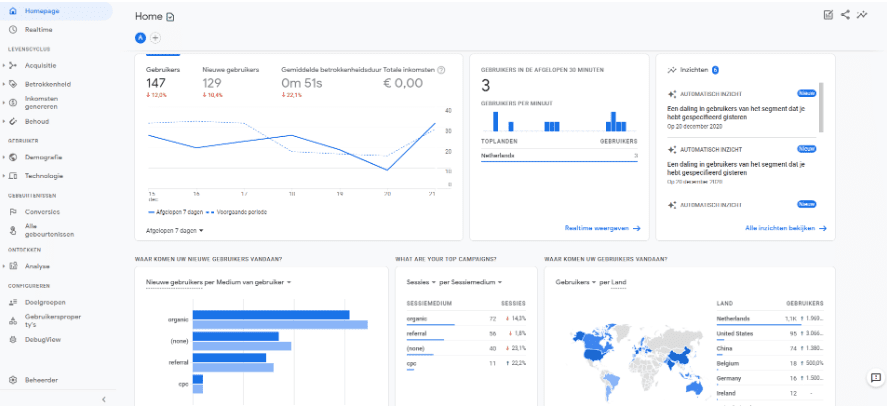887x409 pixels.
Task: Click the feedback icon at bottom right
Action: click(x=875, y=377)
